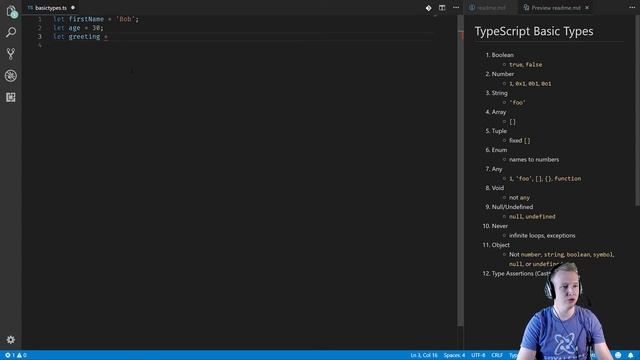This screenshot has height=360, width=640.
Task: Click '10. Never' in the preview list
Action: [495, 226]
